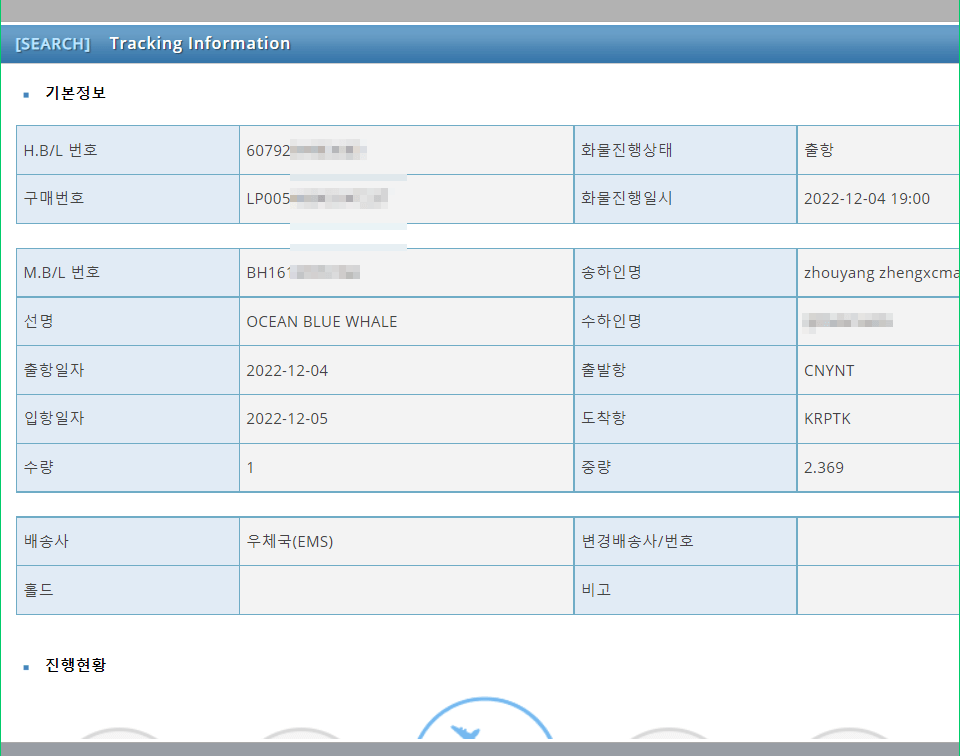Click the 중량 label cell
The image size is (960, 756).
pyautogui.click(x=685, y=468)
